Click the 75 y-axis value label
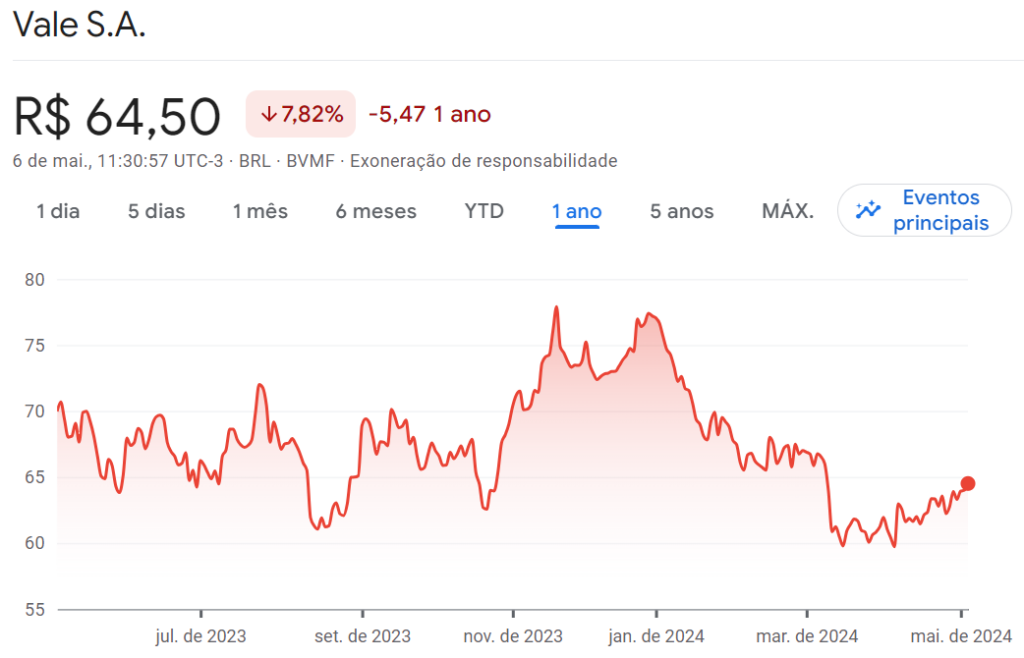 pos(35,346)
